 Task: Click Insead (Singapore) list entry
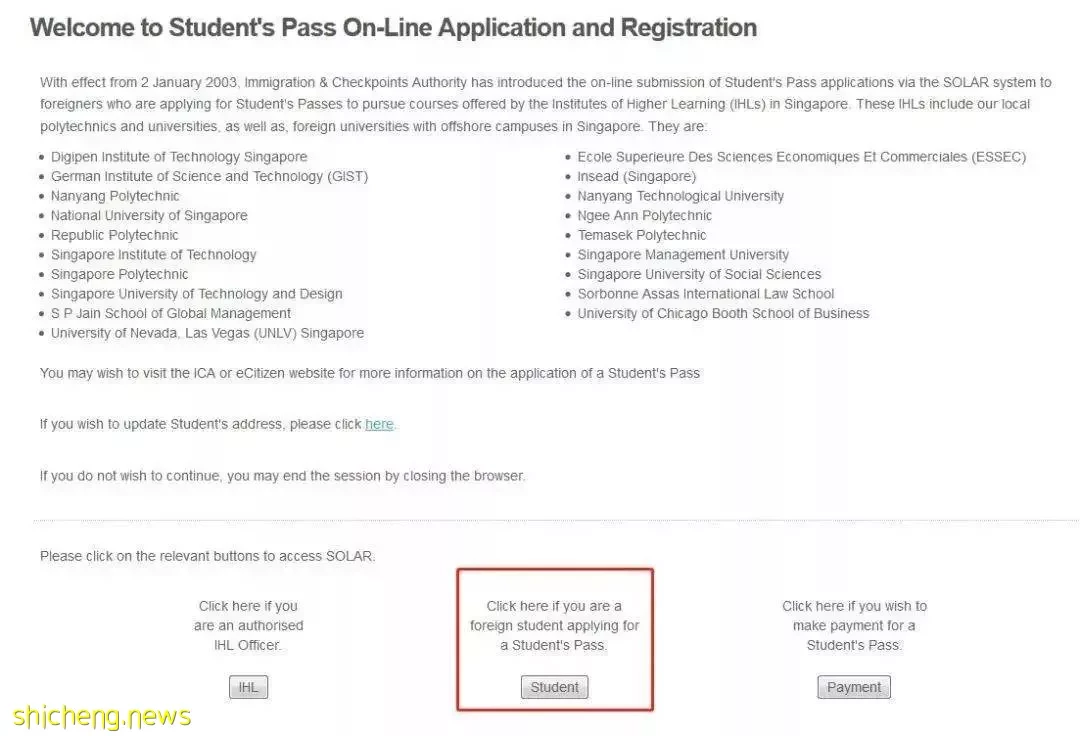point(636,176)
